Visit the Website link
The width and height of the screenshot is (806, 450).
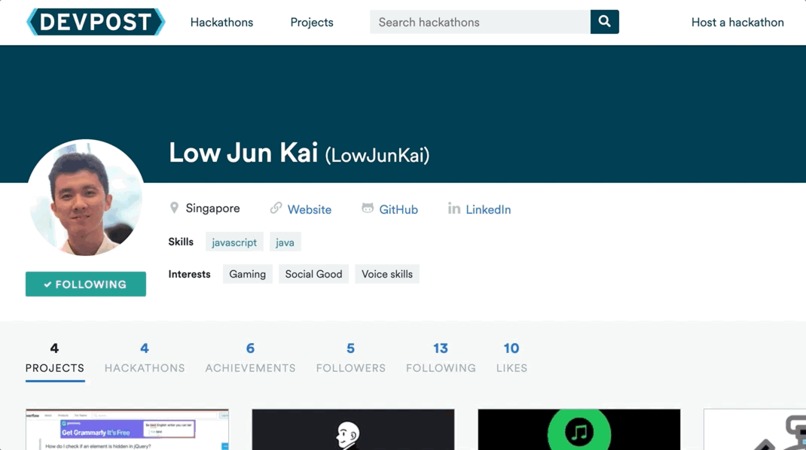coord(309,209)
